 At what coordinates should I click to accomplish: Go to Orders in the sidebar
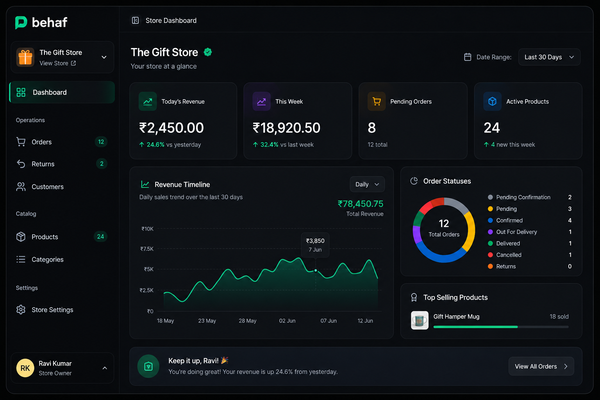pyautogui.click(x=62, y=142)
